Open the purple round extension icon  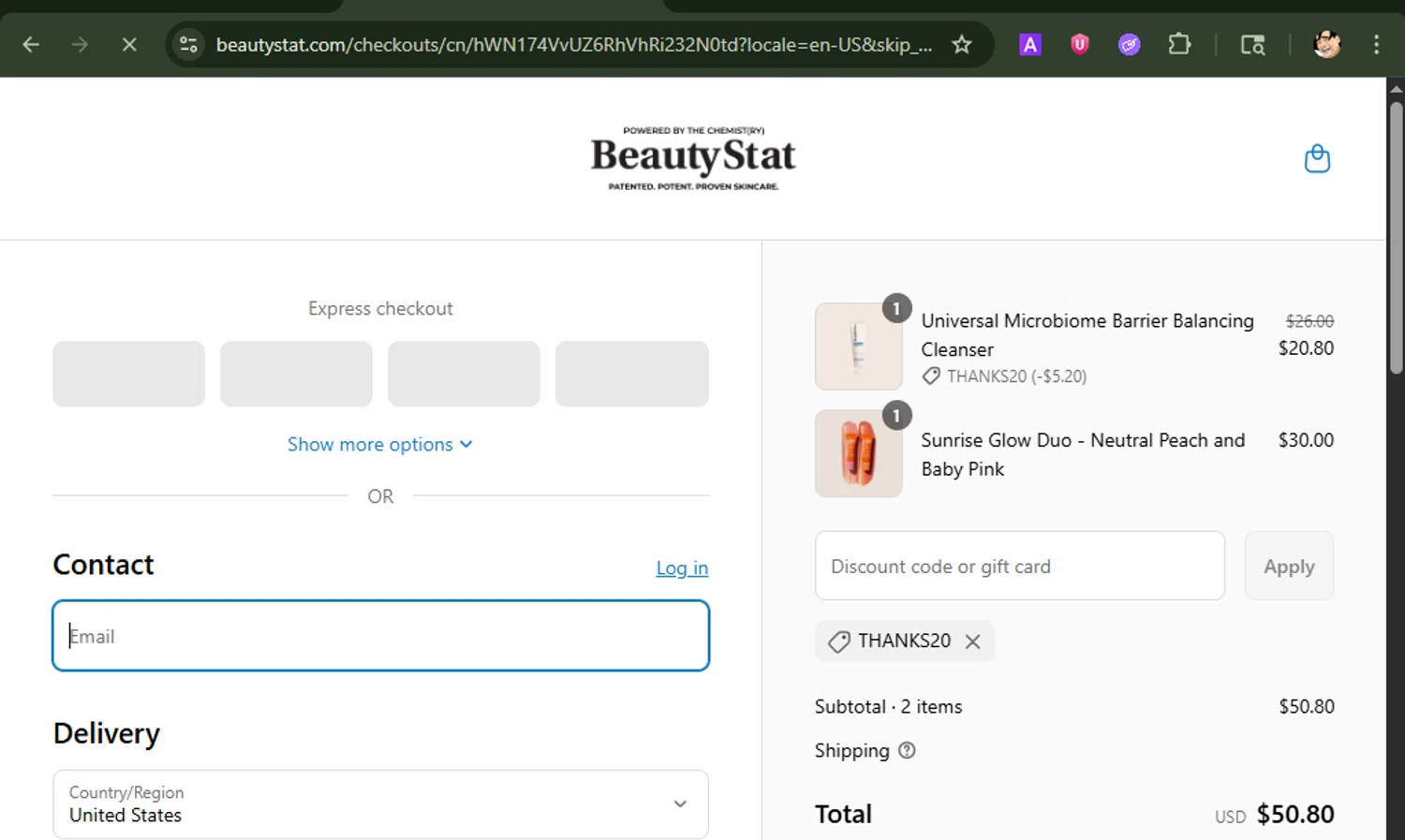pyautogui.click(x=1129, y=44)
